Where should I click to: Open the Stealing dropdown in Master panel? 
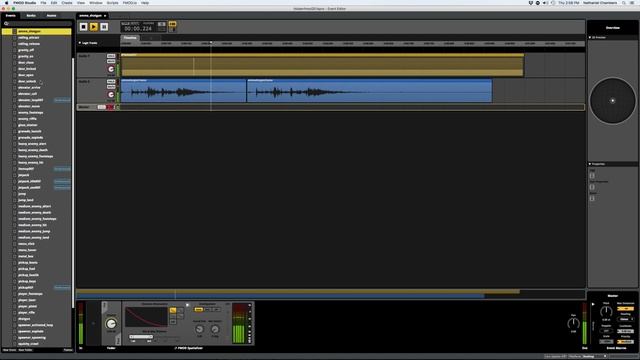(x=625, y=319)
